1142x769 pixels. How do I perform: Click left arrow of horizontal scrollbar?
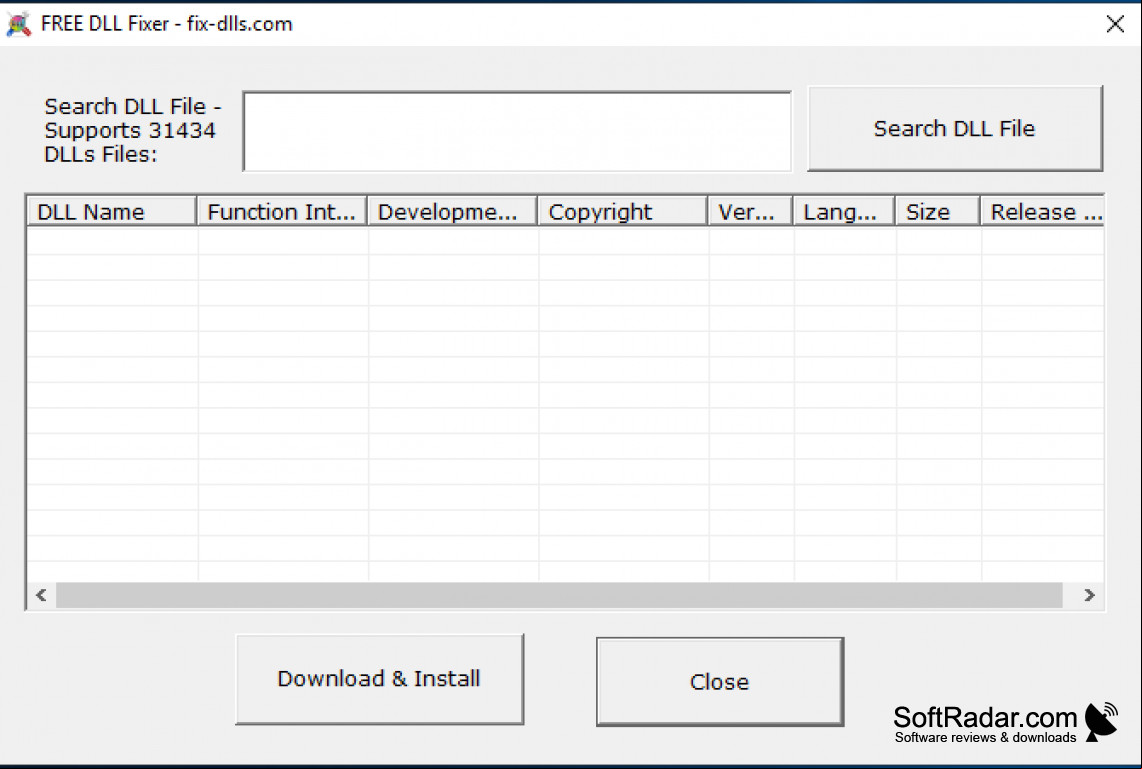[x=42, y=595]
